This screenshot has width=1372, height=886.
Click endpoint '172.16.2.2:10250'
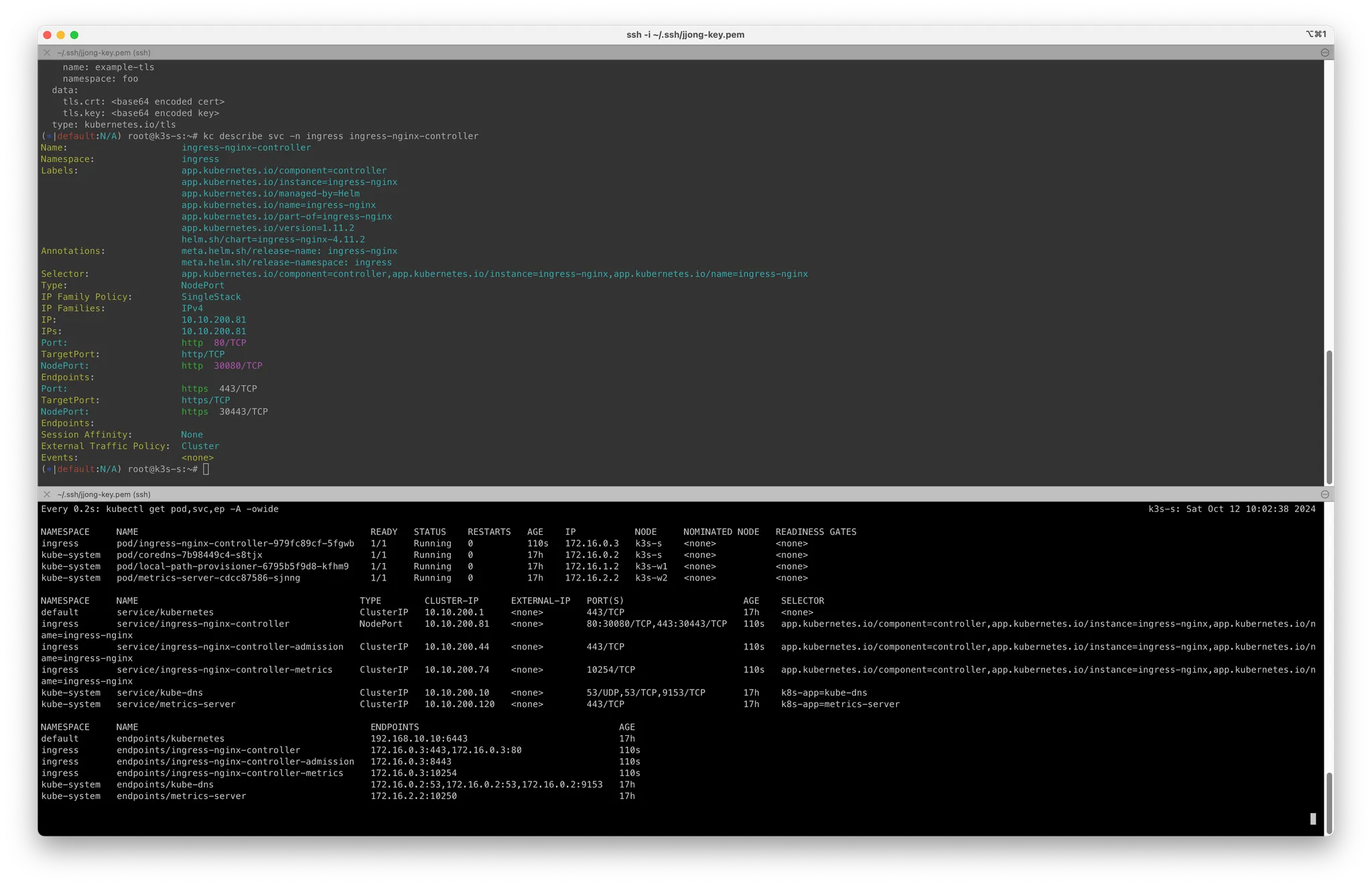point(413,796)
